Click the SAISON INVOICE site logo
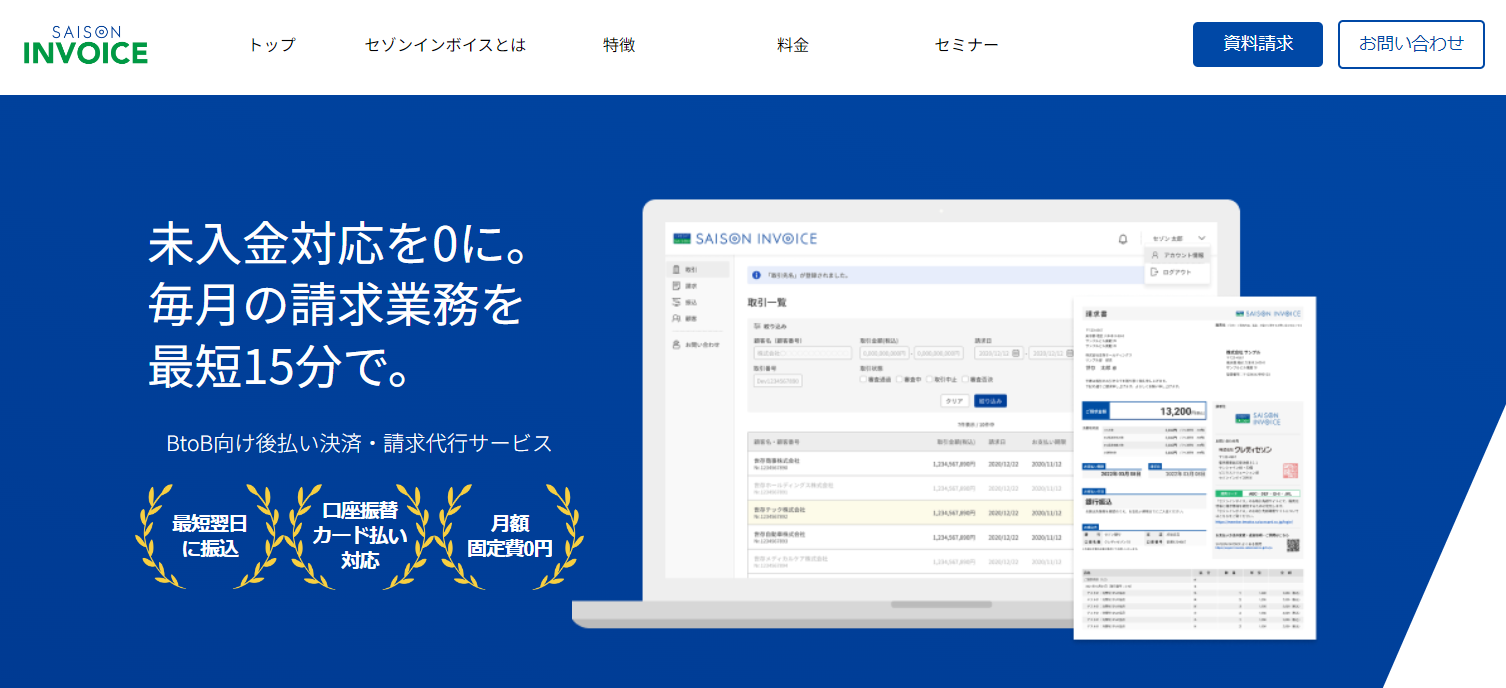The height and width of the screenshot is (688, 1506). pyautogui.click(x=86, y=44)
